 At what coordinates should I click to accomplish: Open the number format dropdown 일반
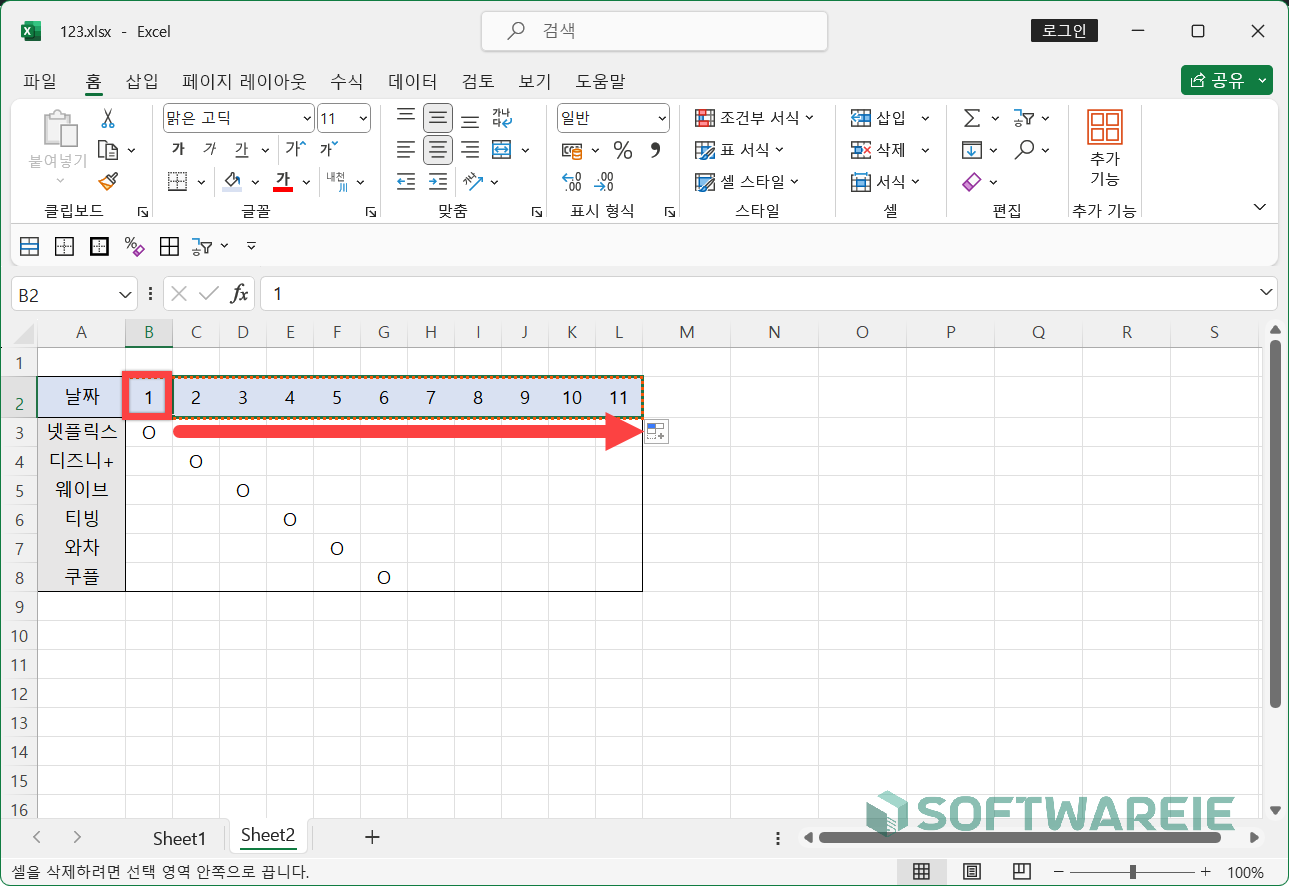[662, 118]
